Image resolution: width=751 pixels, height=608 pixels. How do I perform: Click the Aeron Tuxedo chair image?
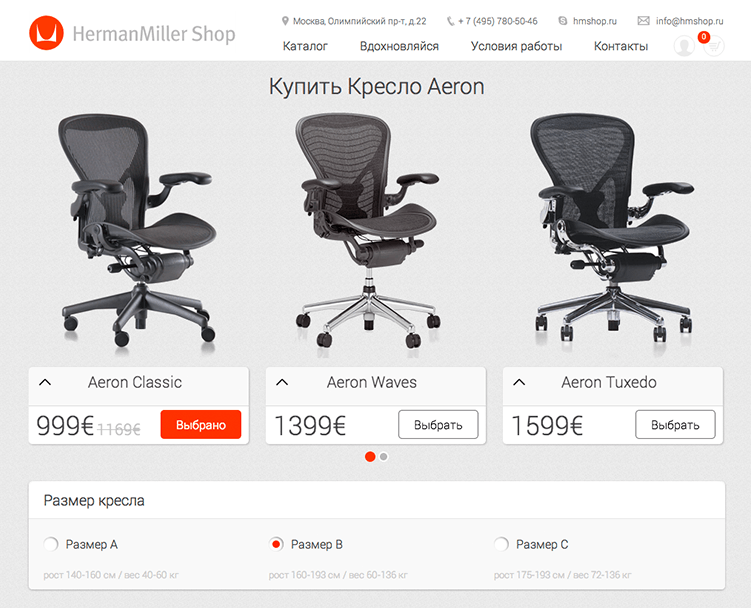point(613,228)
